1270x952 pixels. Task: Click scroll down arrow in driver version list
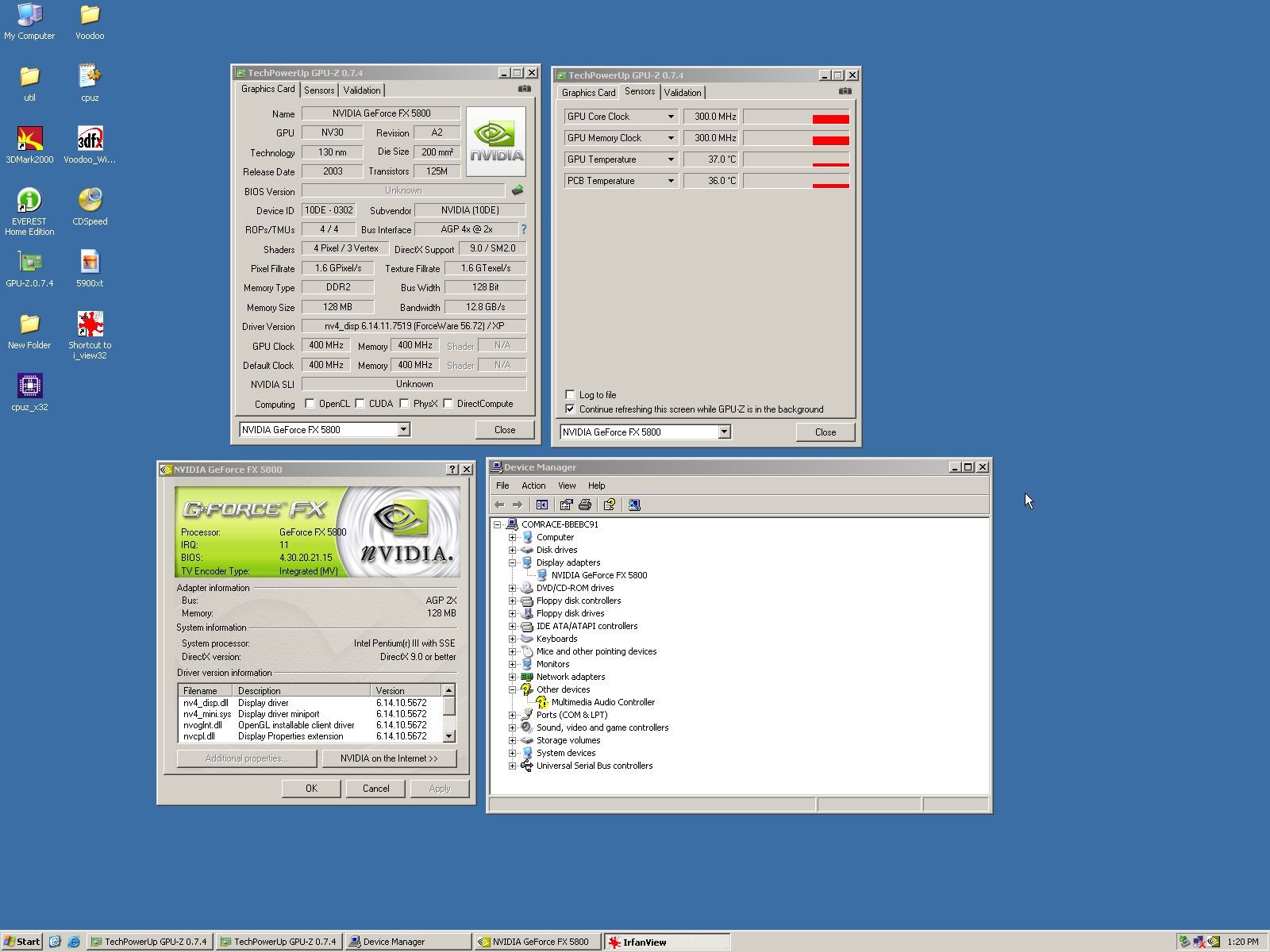(449, 736)
